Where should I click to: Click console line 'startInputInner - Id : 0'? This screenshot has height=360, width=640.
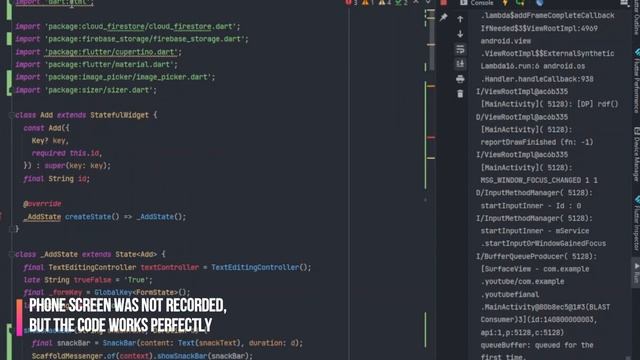click(531, 206)
